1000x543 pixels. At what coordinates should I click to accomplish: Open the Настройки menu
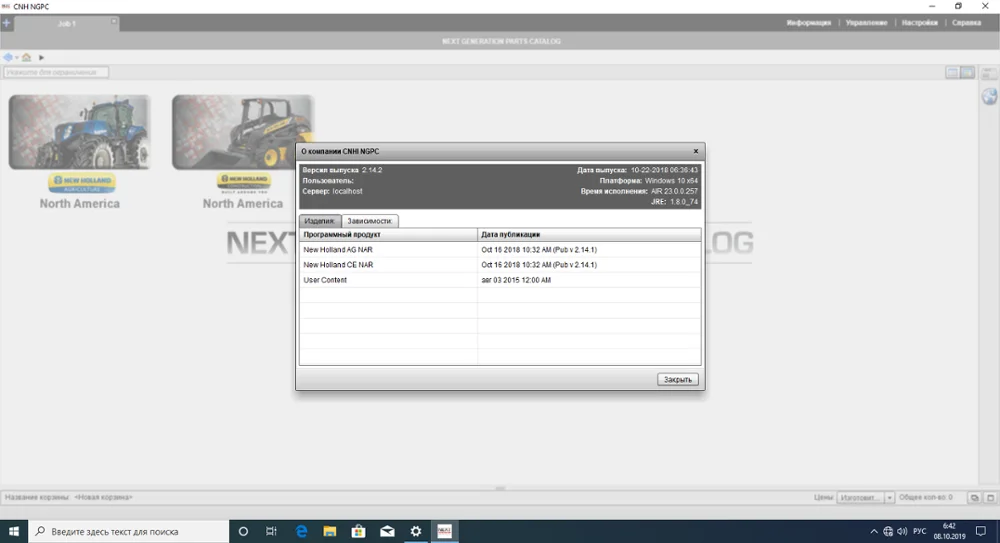(920, 23)
